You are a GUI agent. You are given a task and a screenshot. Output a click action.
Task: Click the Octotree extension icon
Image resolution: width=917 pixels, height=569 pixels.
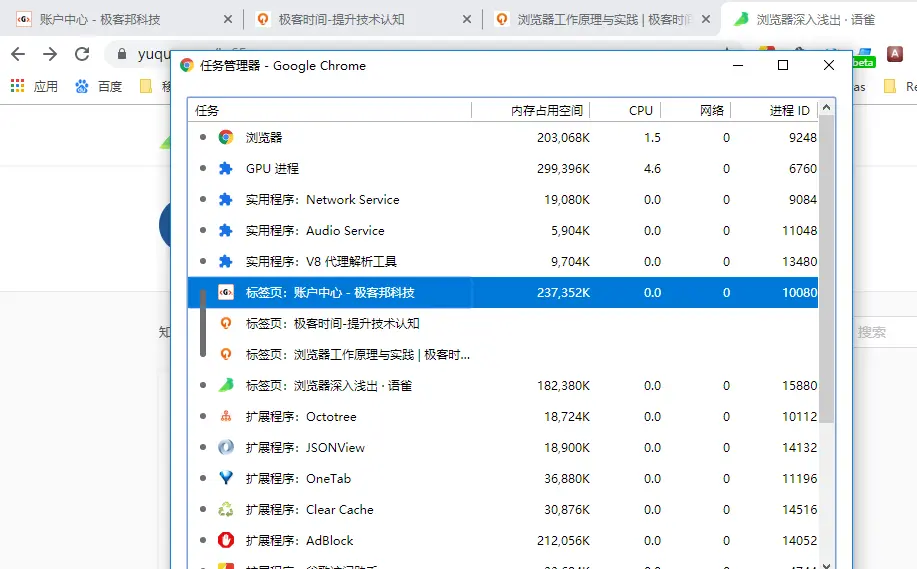coord(226,416)
